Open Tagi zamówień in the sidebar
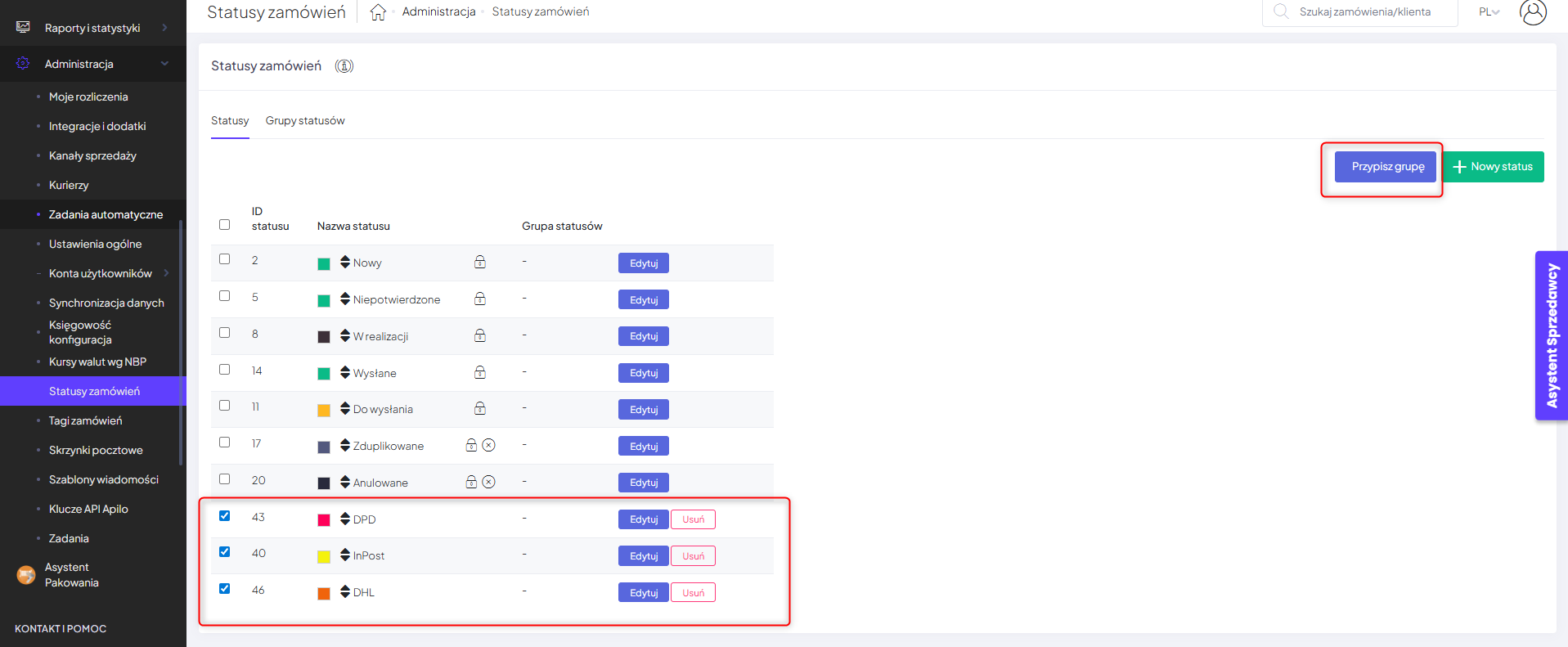 pos(85,420)
